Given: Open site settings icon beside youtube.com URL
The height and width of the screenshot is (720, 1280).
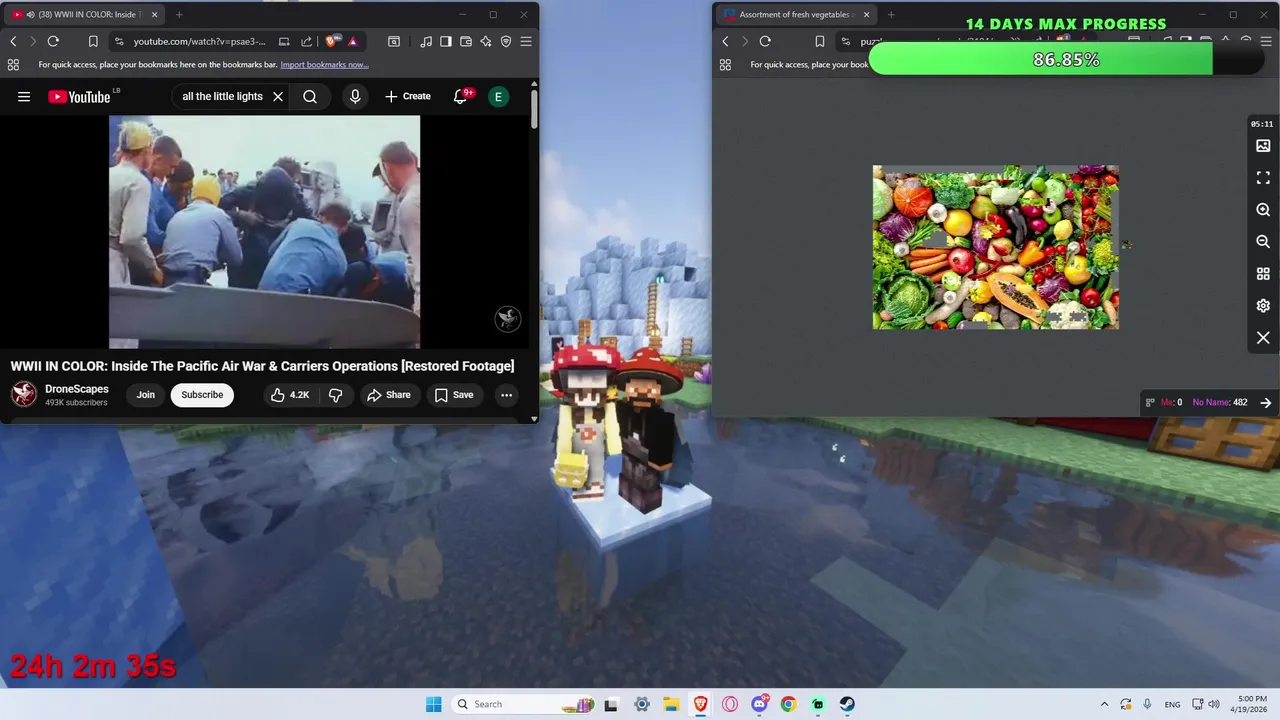Looking at the screenshot, I should pyautogui.click(x=119, y=41).
